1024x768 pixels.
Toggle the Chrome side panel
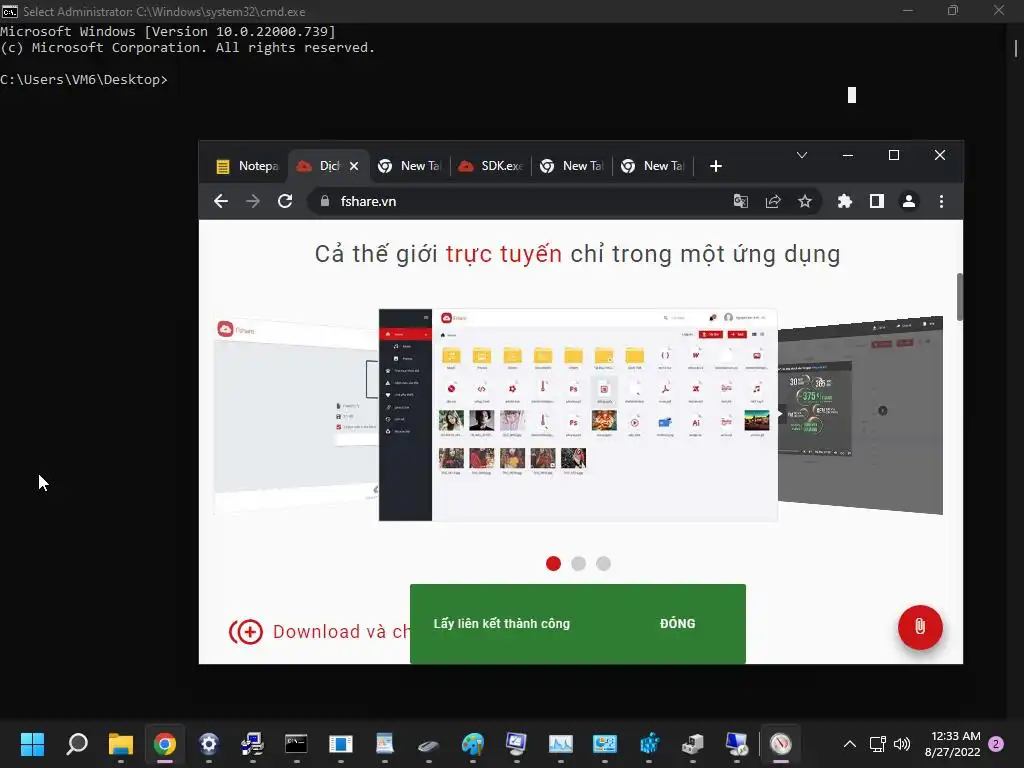coord(876,201)
